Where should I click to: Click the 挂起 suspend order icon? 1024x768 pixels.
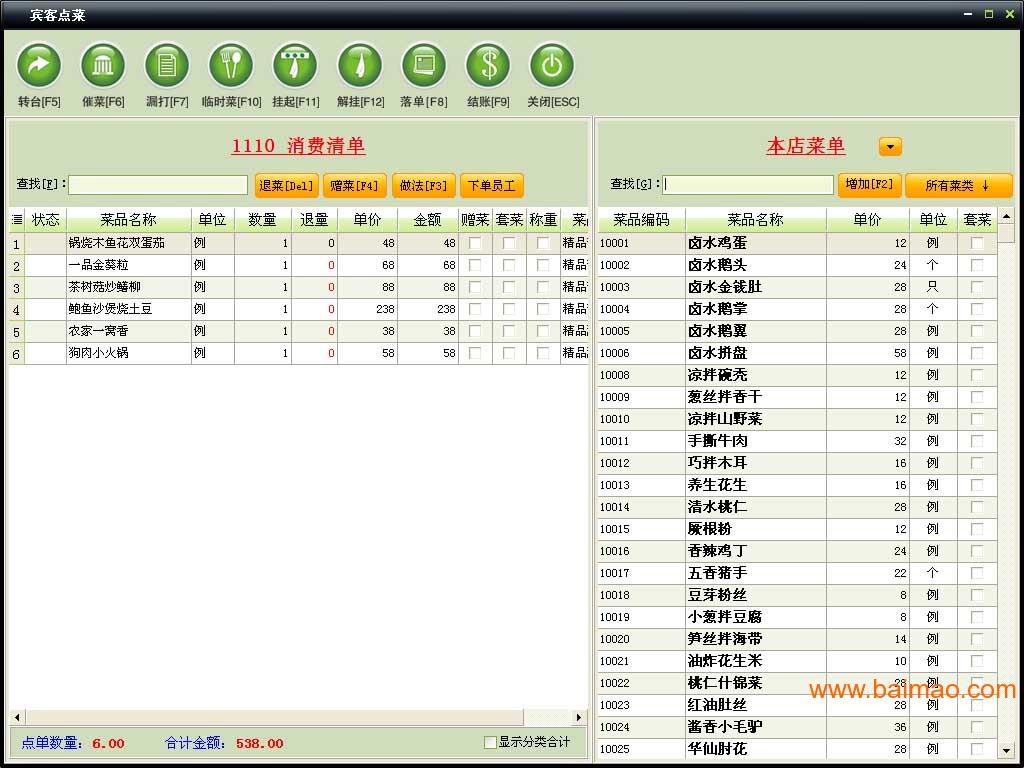point(295,66)
